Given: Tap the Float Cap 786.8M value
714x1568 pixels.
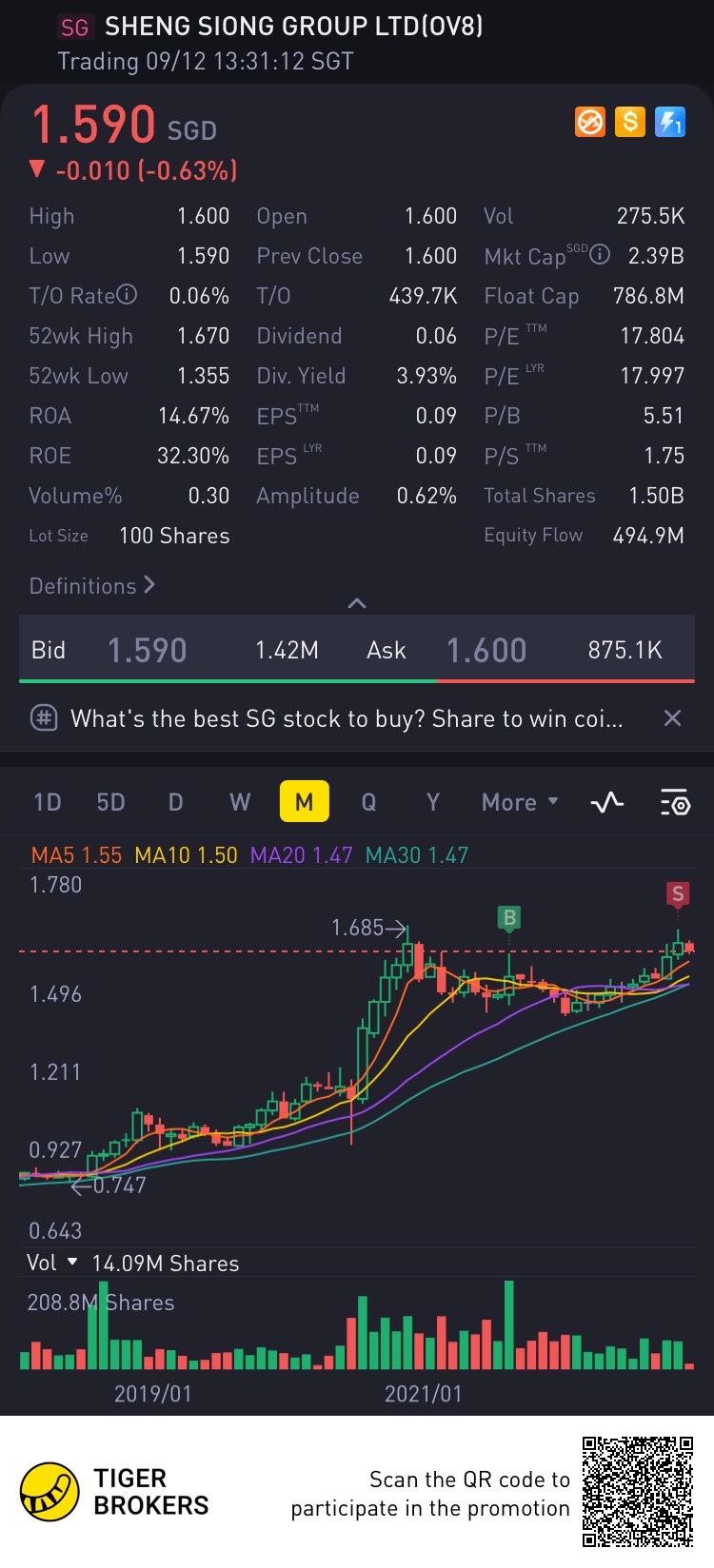Looking at the screenshot, I should pyautogui.click(x=648, y=296).
